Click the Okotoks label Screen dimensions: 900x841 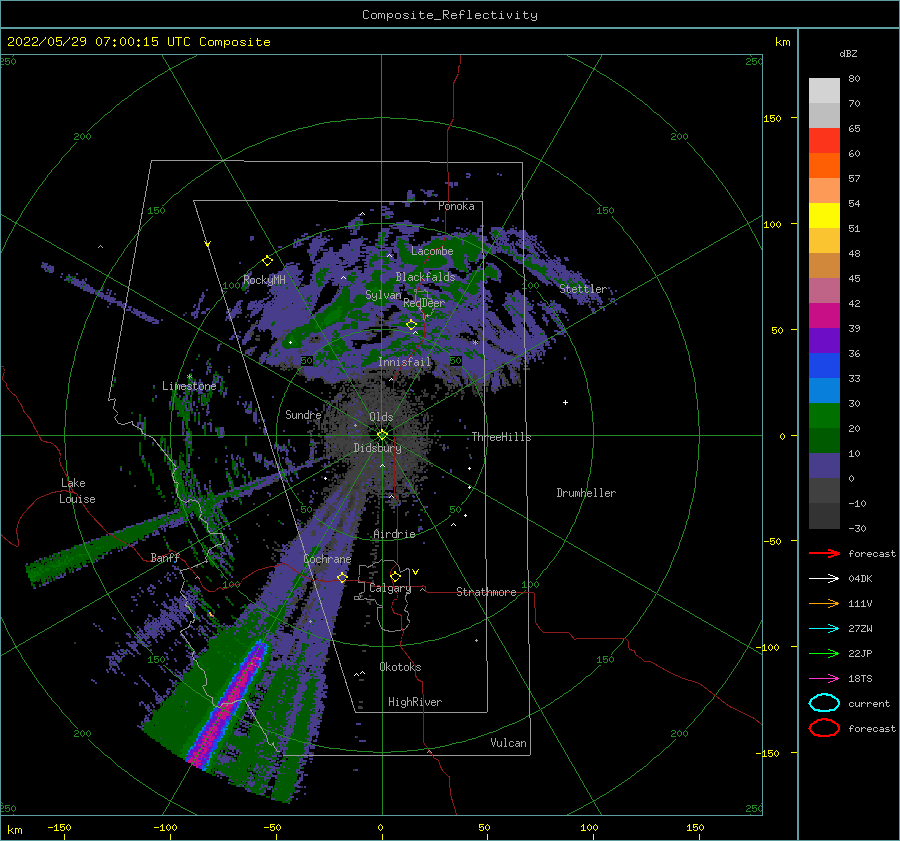pyautogui.click(x=400, y=667)
